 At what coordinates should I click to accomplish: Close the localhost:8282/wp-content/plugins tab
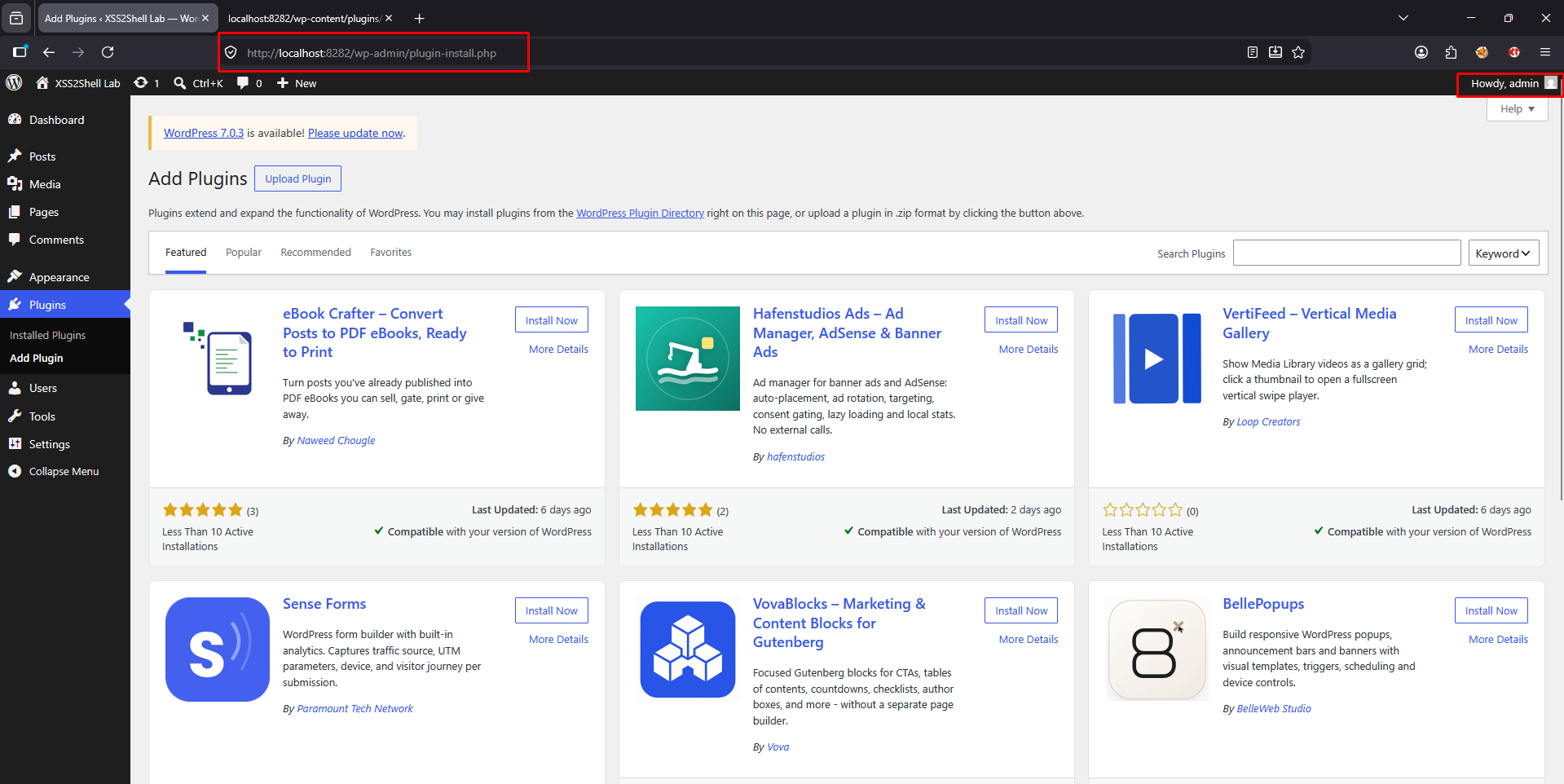point(389,18)
